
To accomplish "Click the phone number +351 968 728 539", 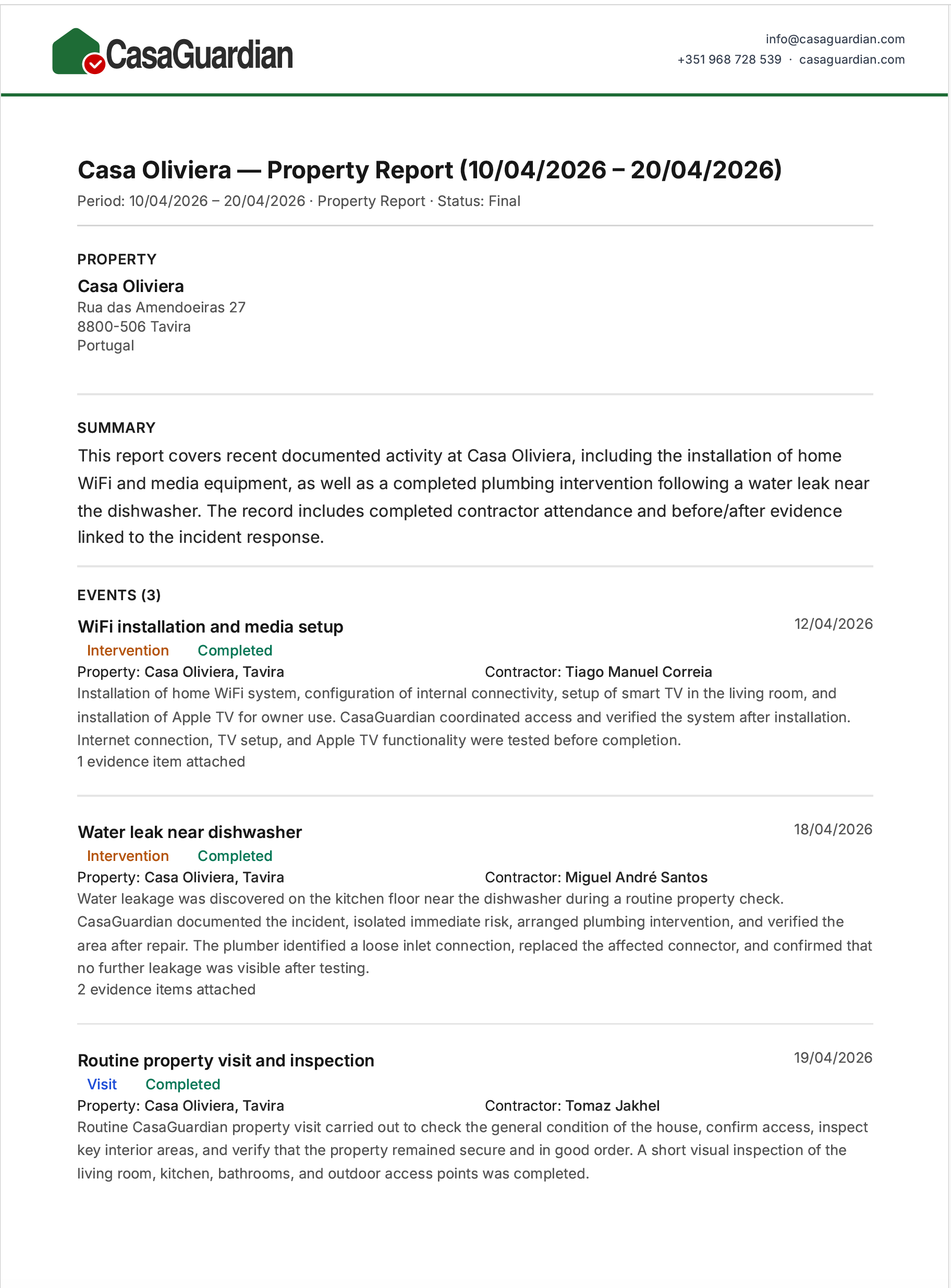I will (729, 59).
